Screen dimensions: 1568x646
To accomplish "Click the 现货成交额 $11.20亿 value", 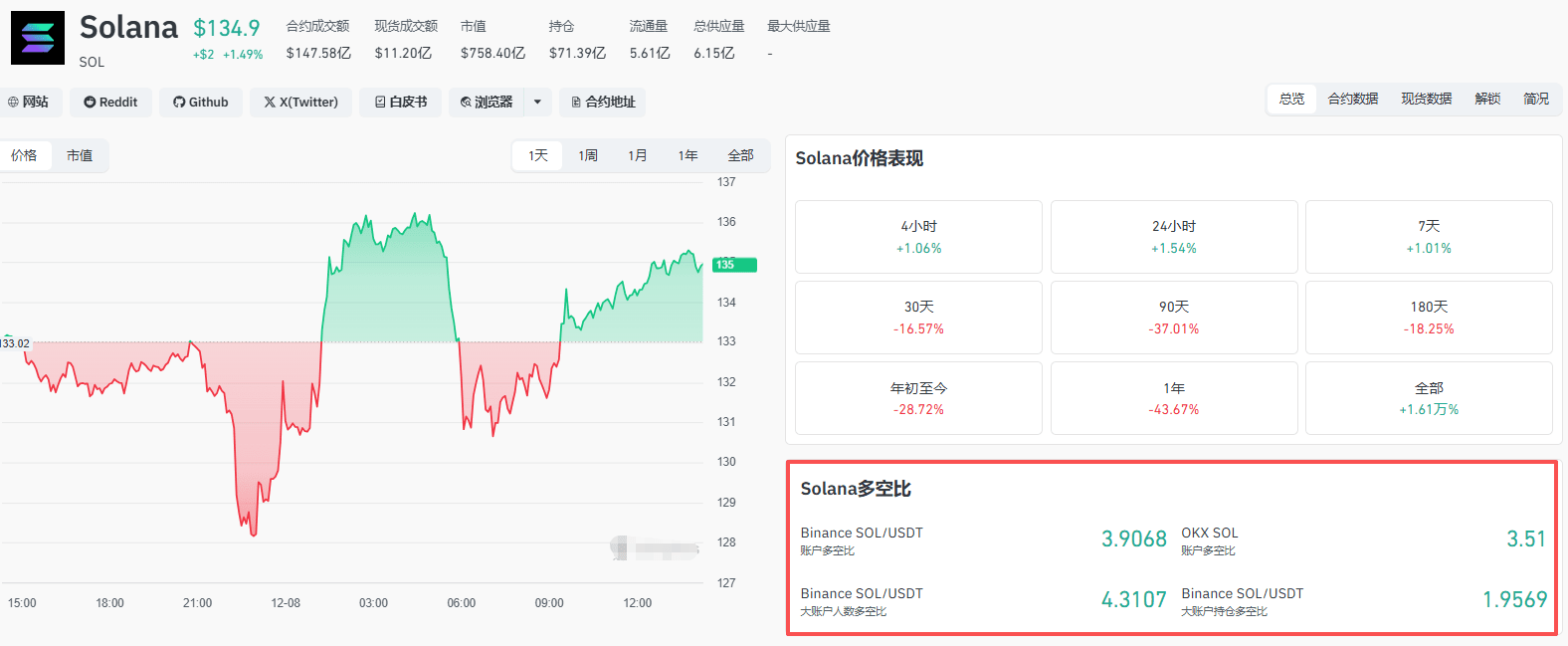I will (x=403, y=53).
